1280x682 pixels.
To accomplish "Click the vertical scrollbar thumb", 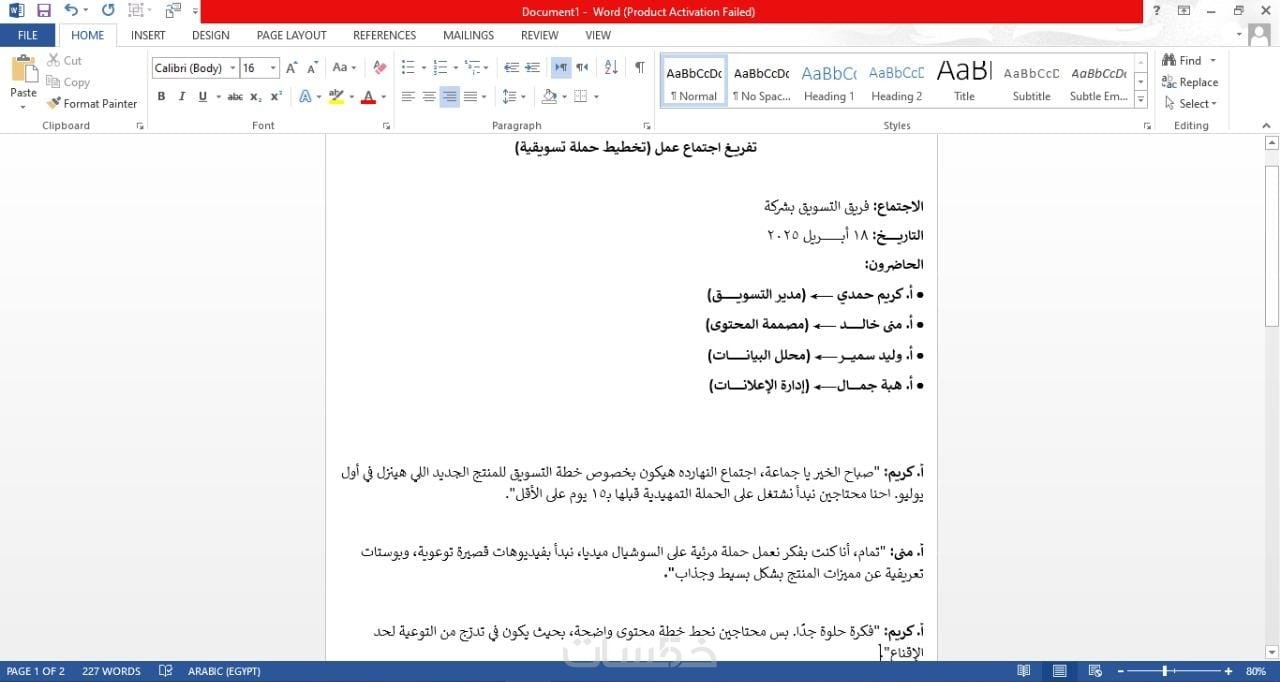I will (x=1272, y=246).
